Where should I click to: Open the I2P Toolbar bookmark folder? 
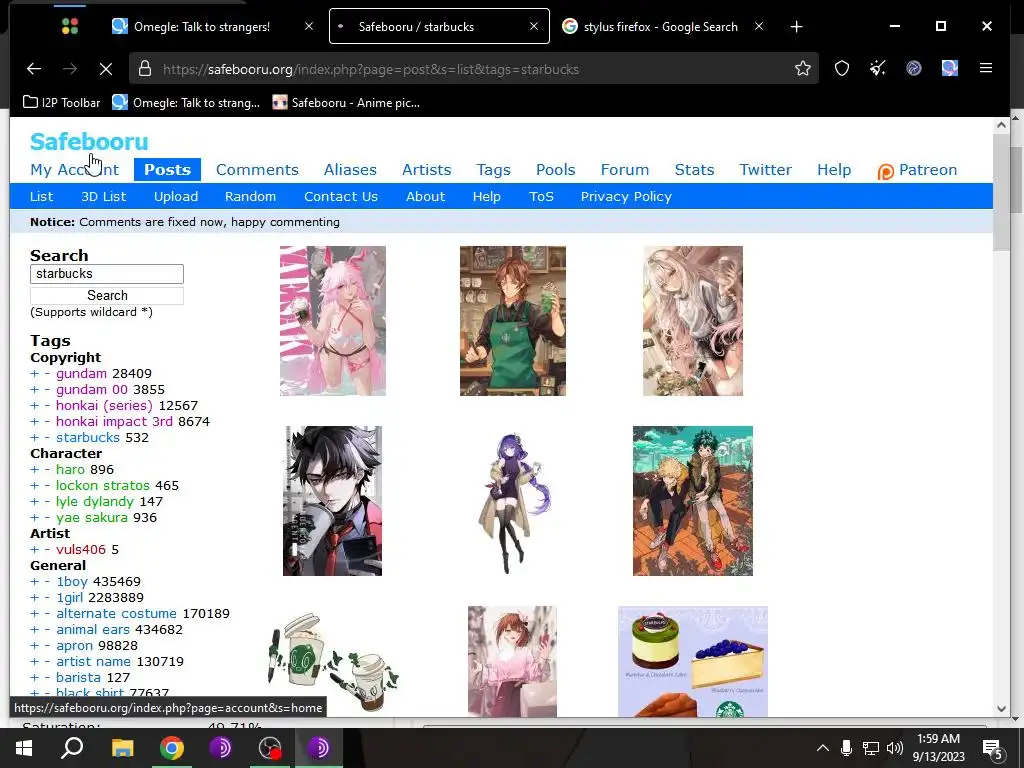61,103
